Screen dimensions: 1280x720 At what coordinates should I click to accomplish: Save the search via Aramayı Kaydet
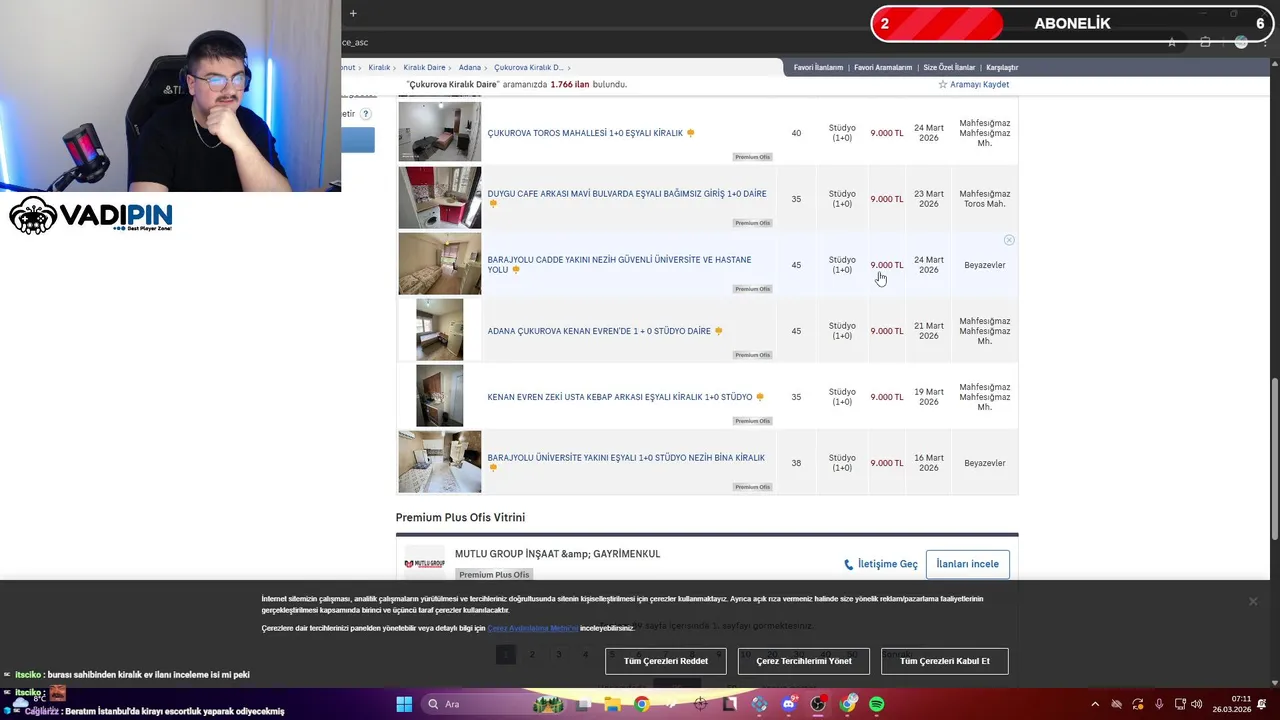click(973, 85)
